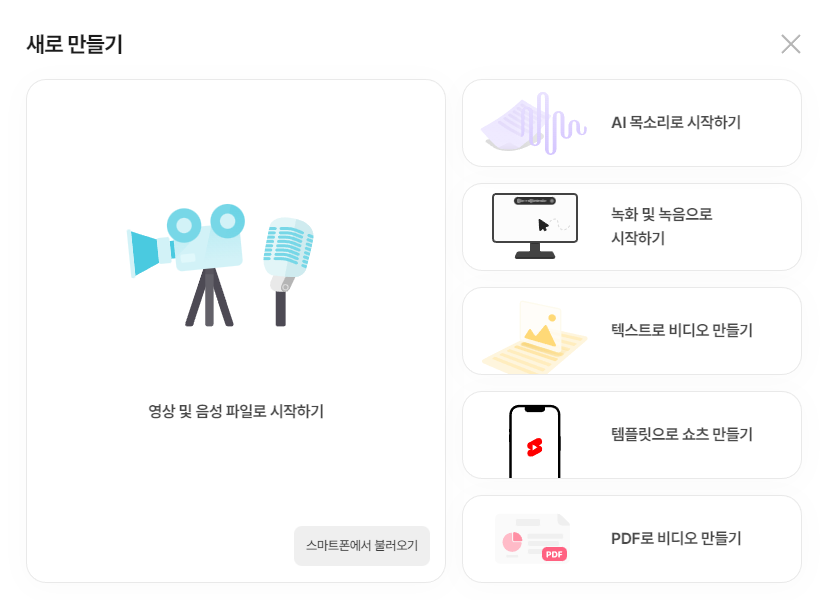Click the phone Shorts logo icon
Screen dimensions: 830x600
pyautogui.click(x=535, y=447)
